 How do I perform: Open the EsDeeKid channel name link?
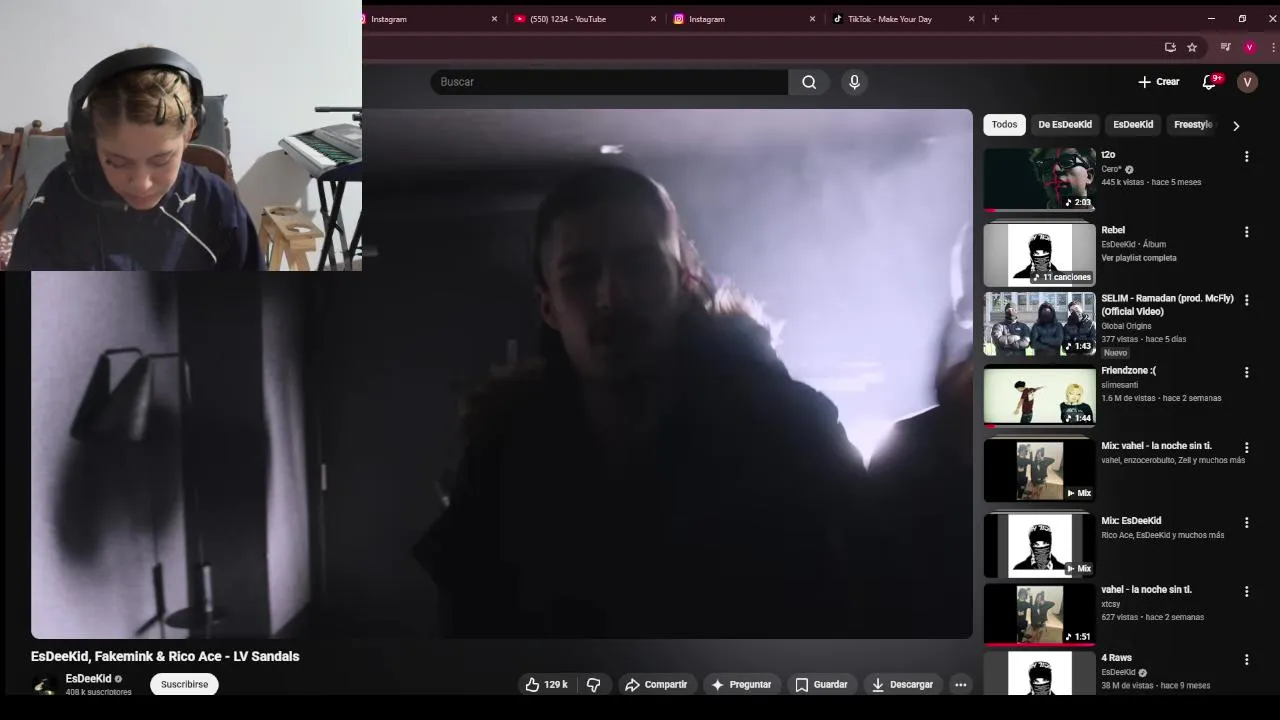pos(88,678)
